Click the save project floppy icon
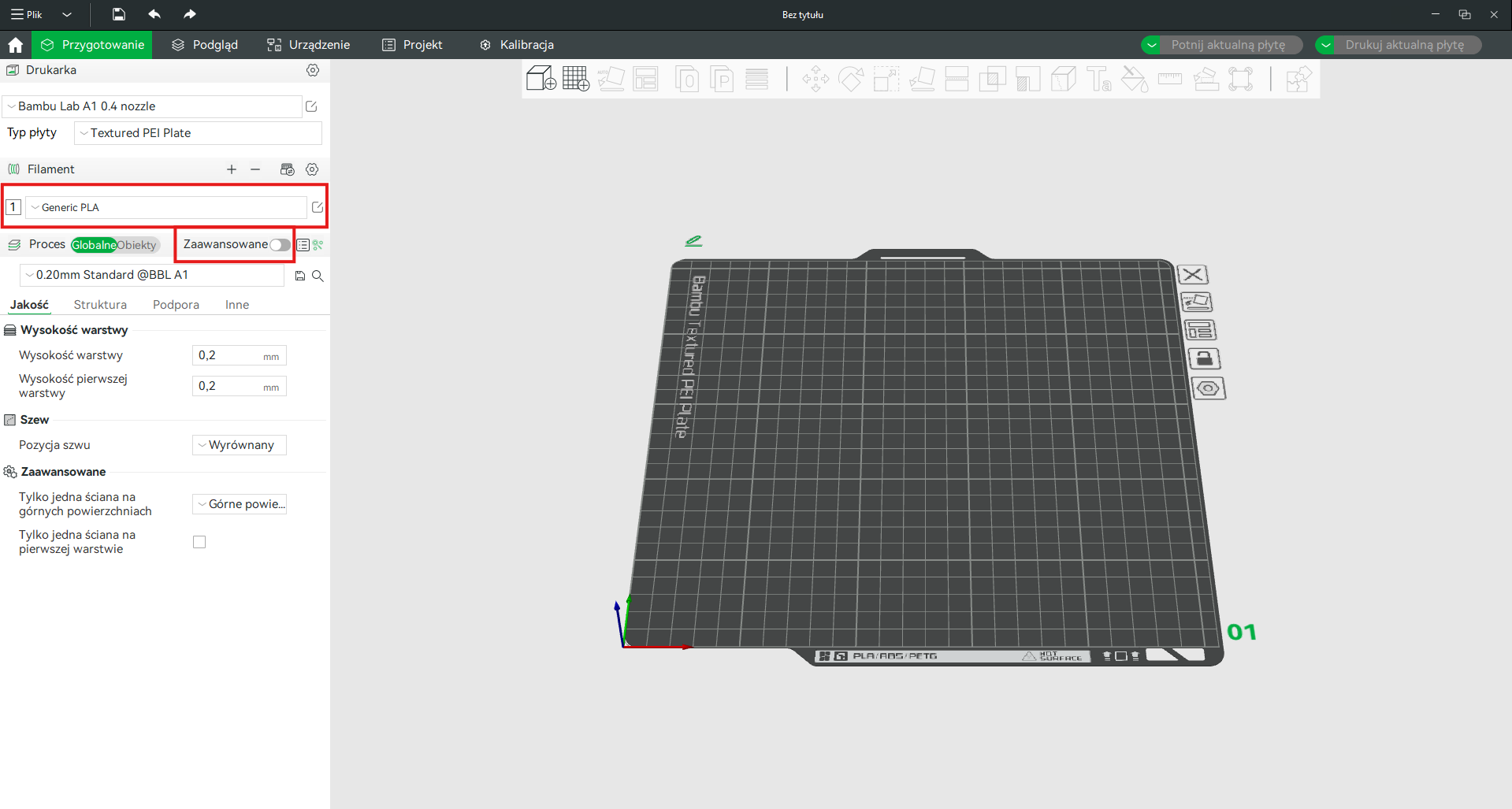Image resolution: width=1512 pixels, height=809 pixels. (118, 14)
